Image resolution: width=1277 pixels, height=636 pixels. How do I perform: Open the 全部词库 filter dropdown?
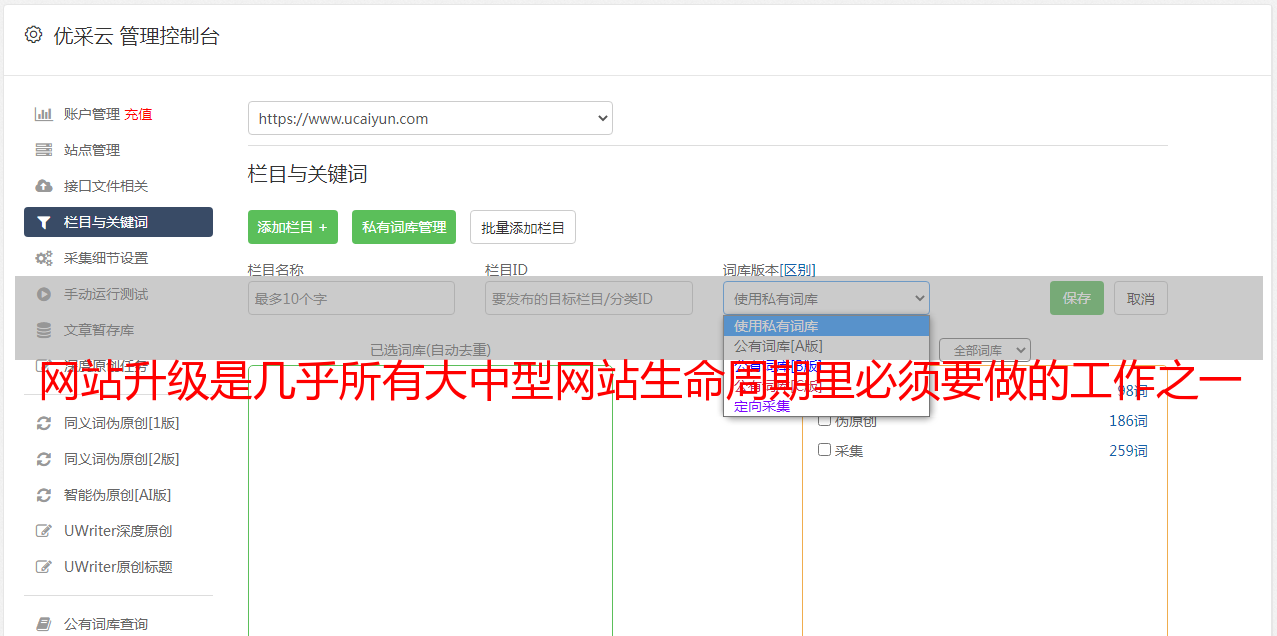[x=985, y=350]
